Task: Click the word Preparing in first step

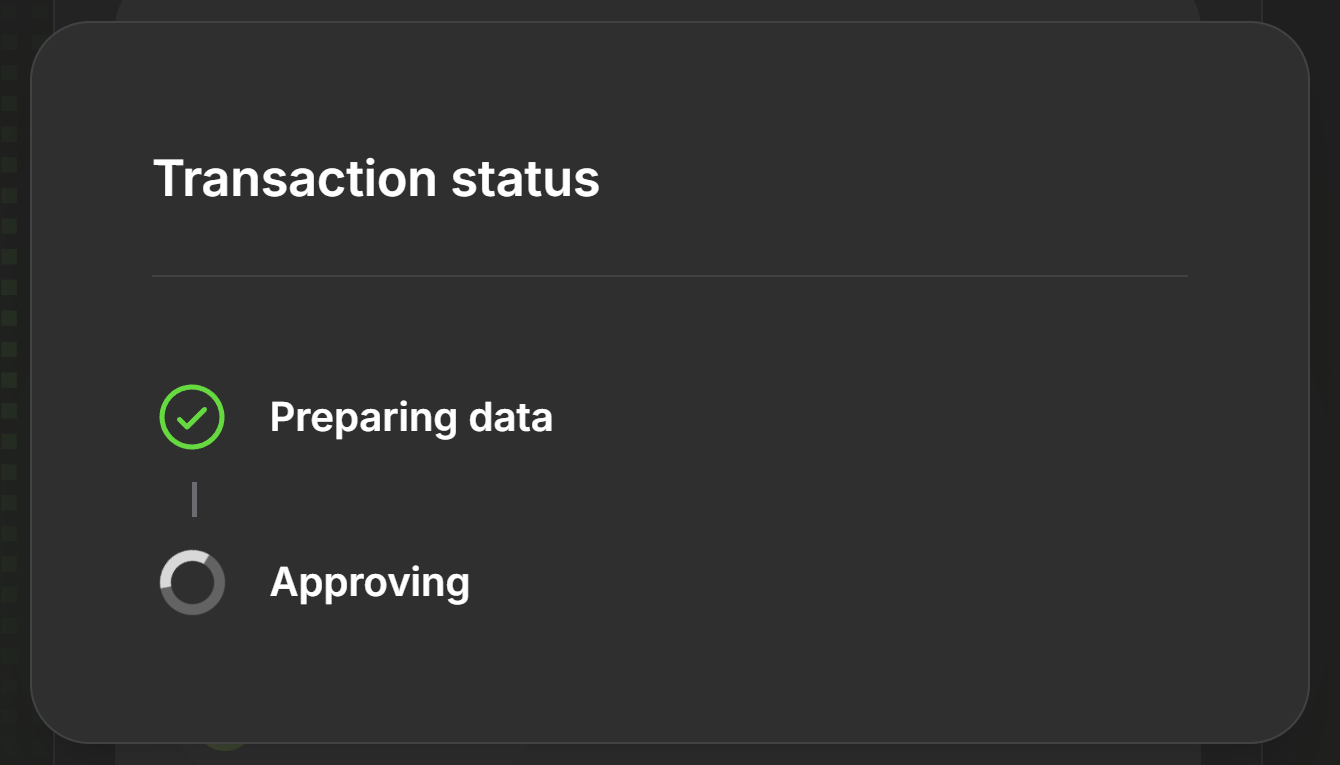Action: point(364,417)
